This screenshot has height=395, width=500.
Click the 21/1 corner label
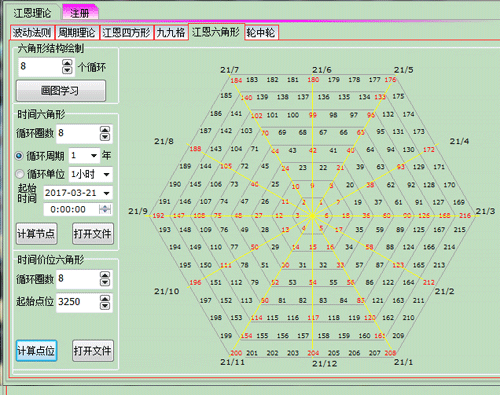(403, 362)
